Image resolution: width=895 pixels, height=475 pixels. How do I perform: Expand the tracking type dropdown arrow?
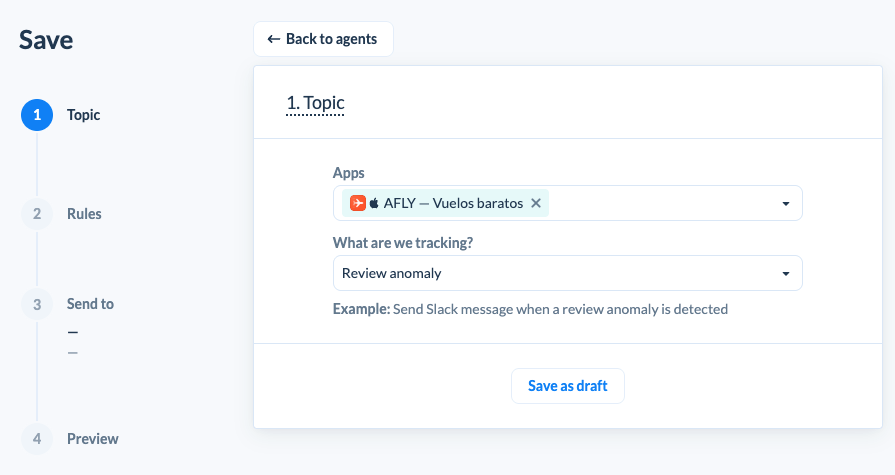click(785, 274)
